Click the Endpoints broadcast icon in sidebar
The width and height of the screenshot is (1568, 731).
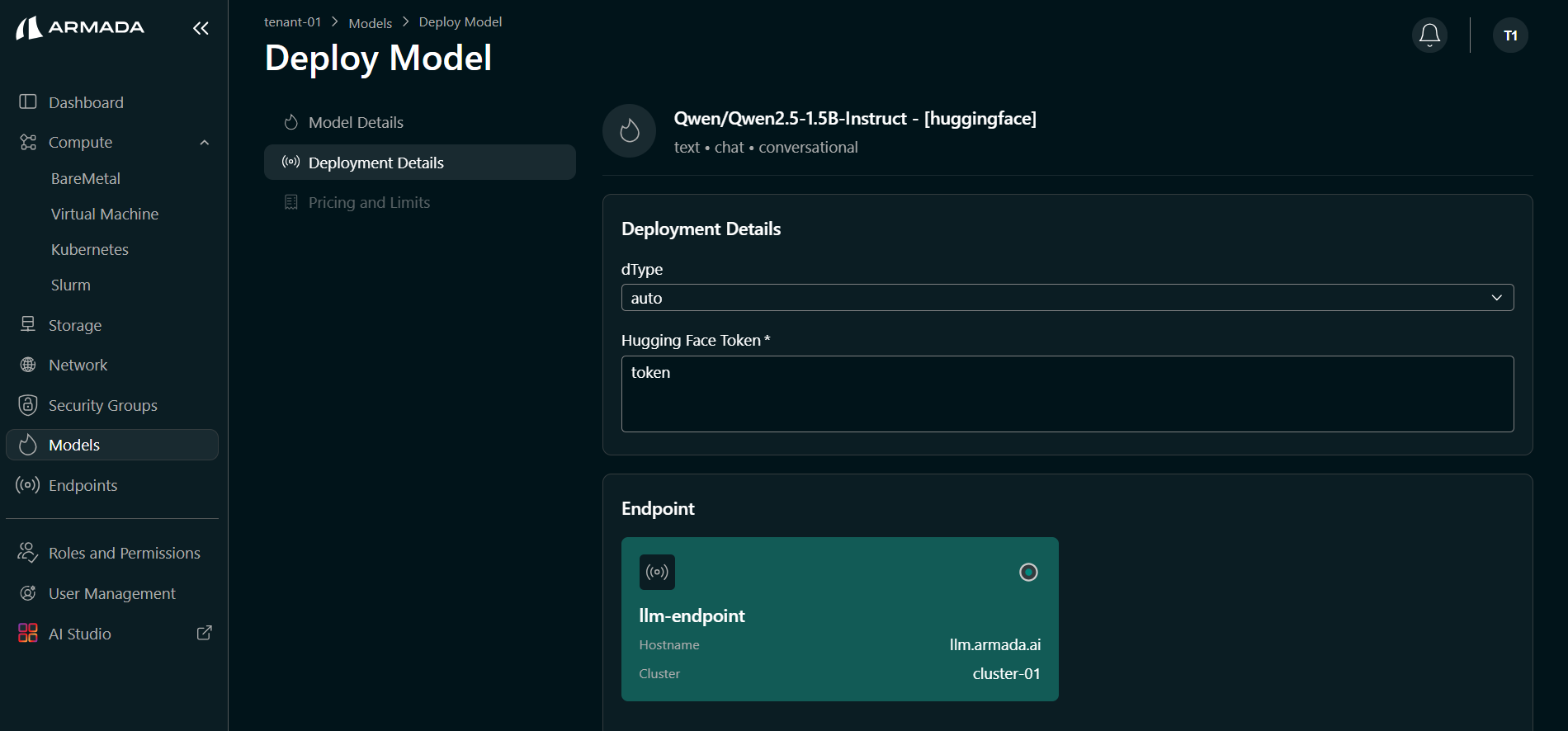click(28, 485)
